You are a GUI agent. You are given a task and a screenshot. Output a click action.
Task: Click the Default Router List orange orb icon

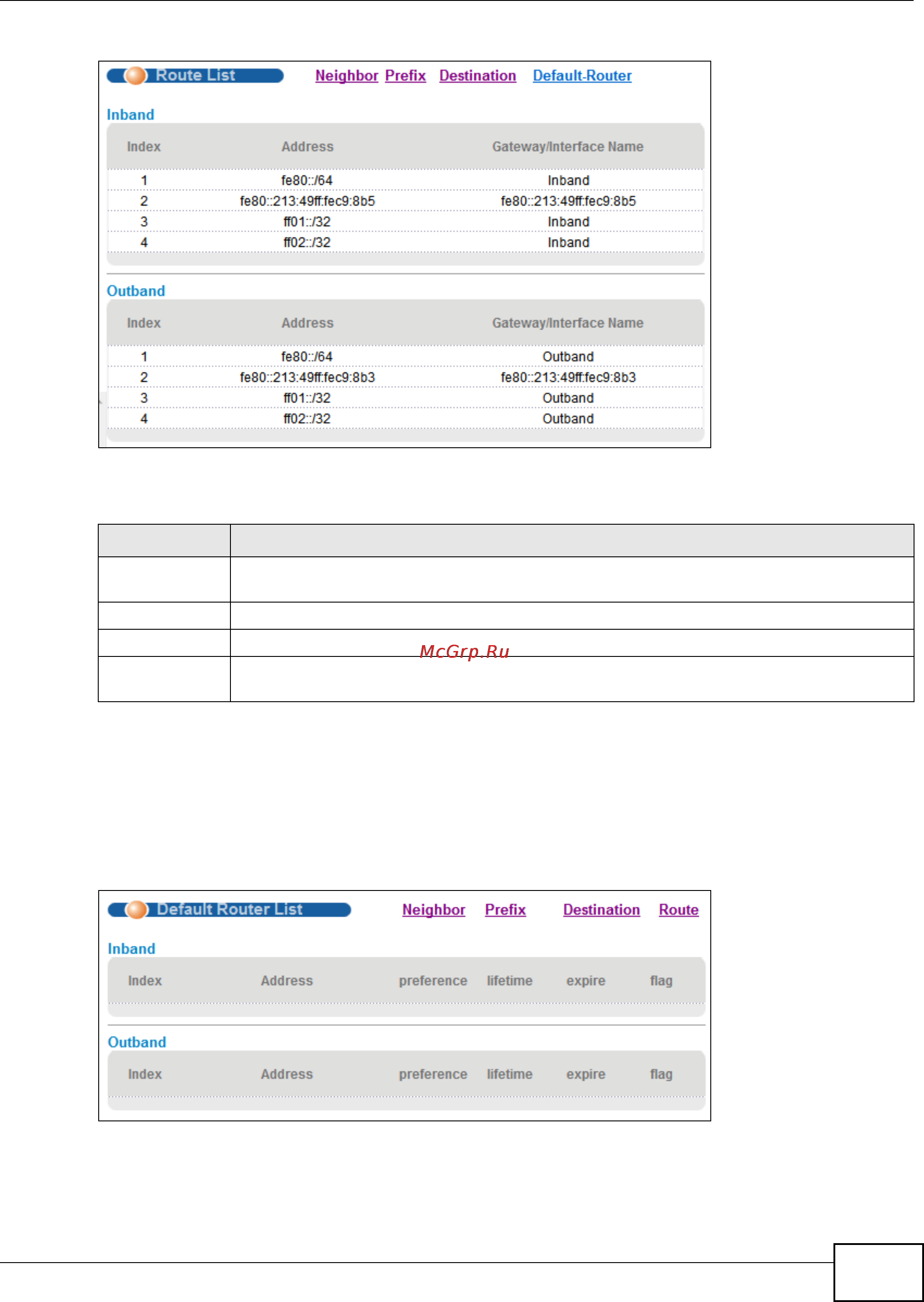[x=137, y=909]
